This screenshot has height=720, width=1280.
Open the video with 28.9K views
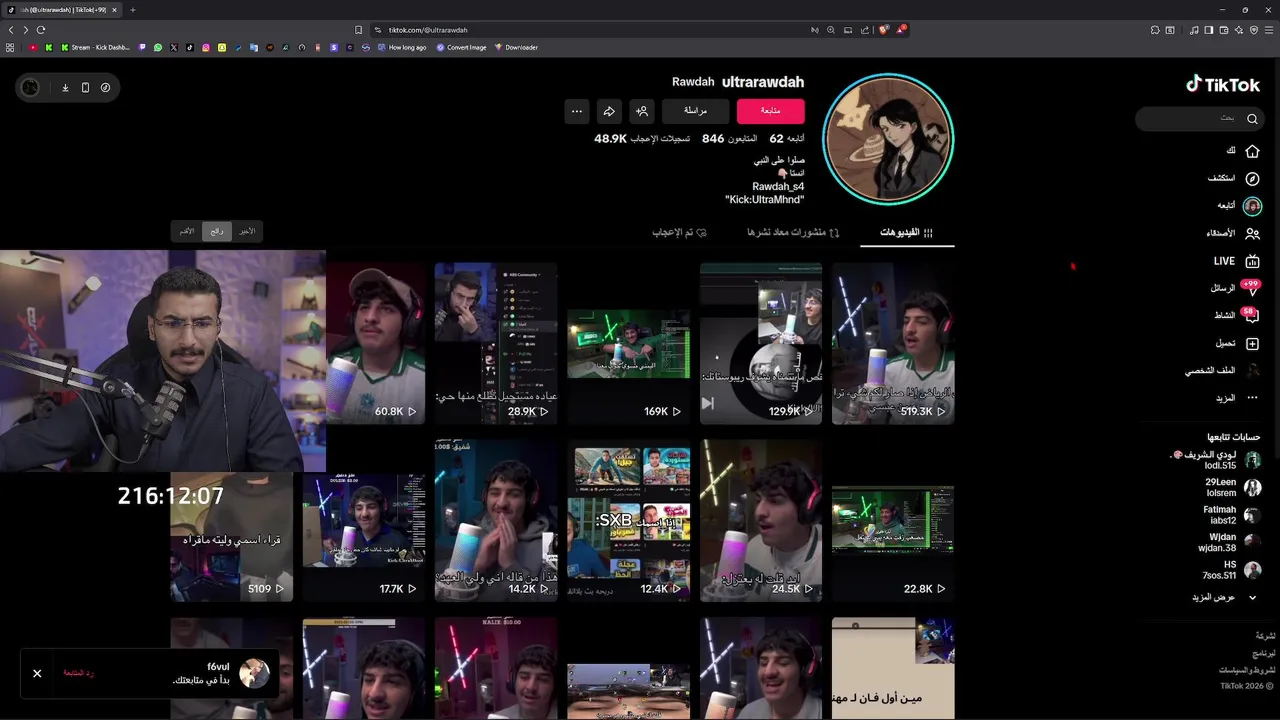tap(496, 343)
